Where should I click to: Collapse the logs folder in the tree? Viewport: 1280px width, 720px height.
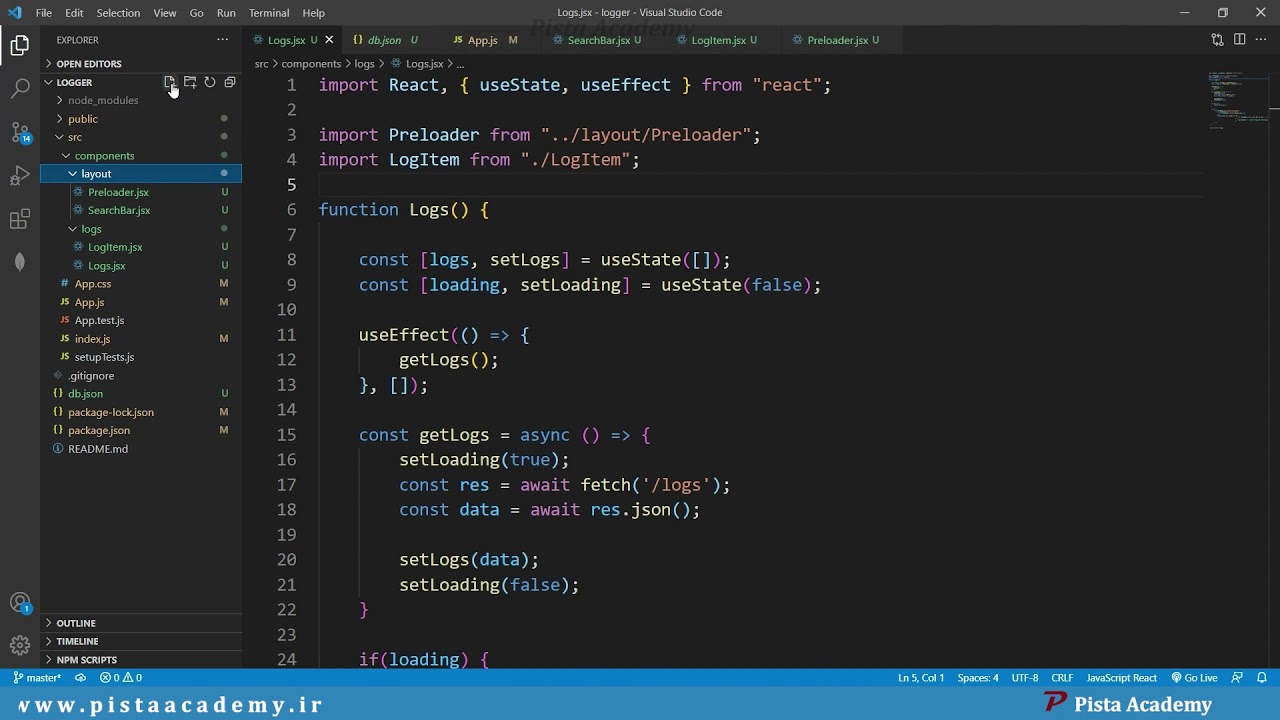tap(141, 229)
